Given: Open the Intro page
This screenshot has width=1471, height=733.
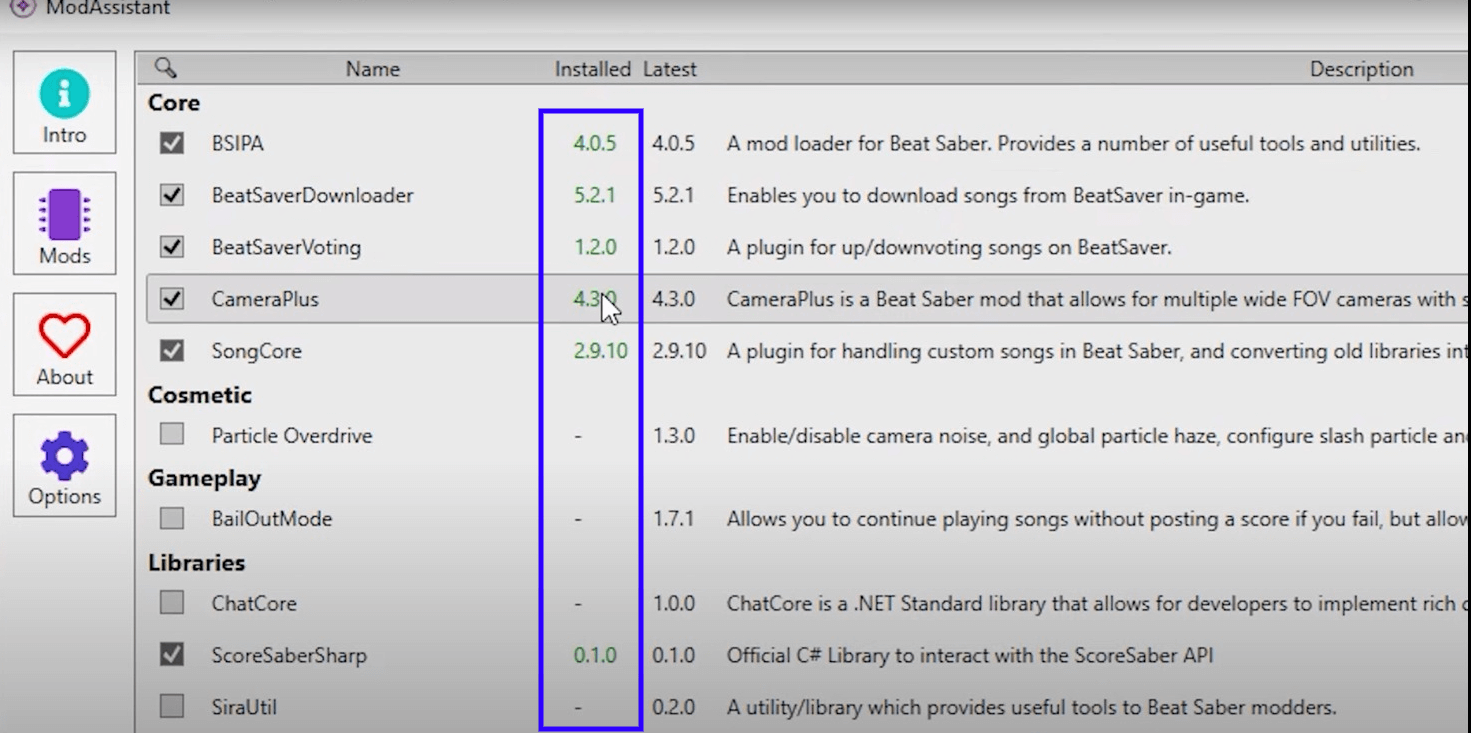Looking at the screenshot, I should (x=64, y=103).
